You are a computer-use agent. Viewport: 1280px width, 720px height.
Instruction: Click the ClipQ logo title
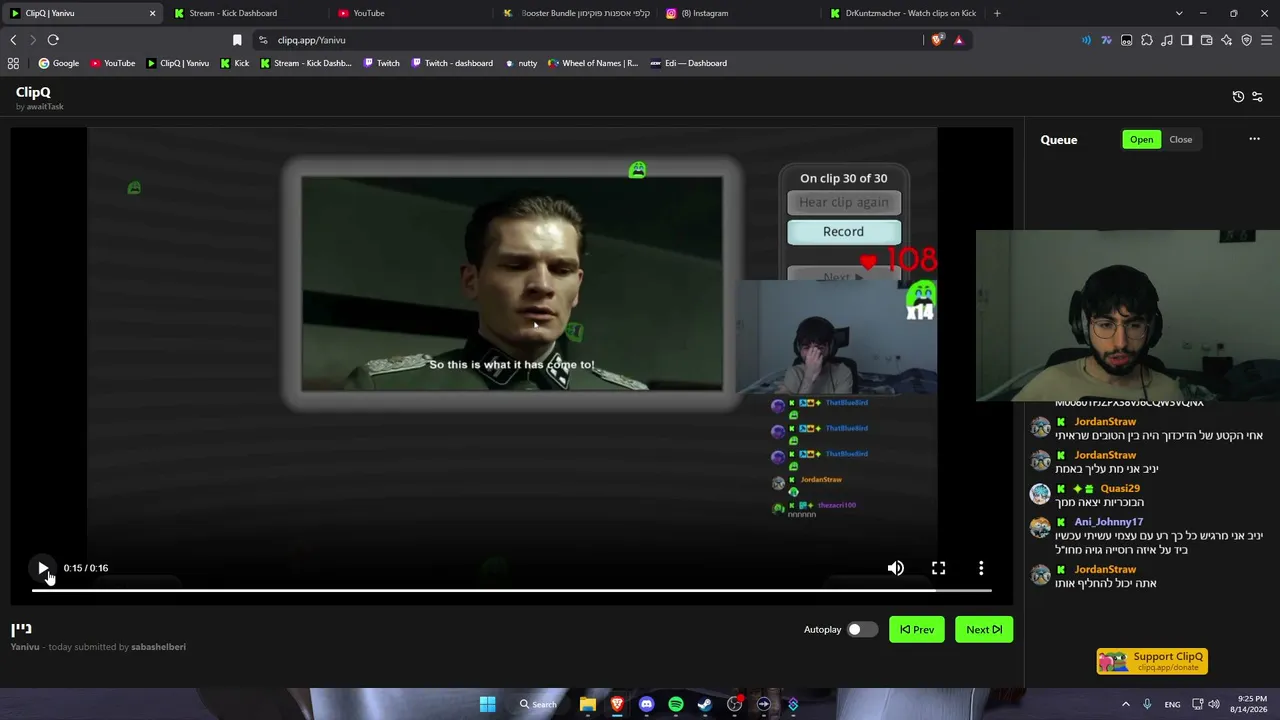pyautogui.click(x=33, y=92)
